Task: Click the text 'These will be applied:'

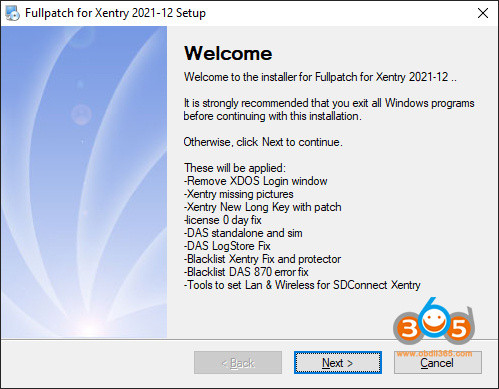Action: click(235, 168)
